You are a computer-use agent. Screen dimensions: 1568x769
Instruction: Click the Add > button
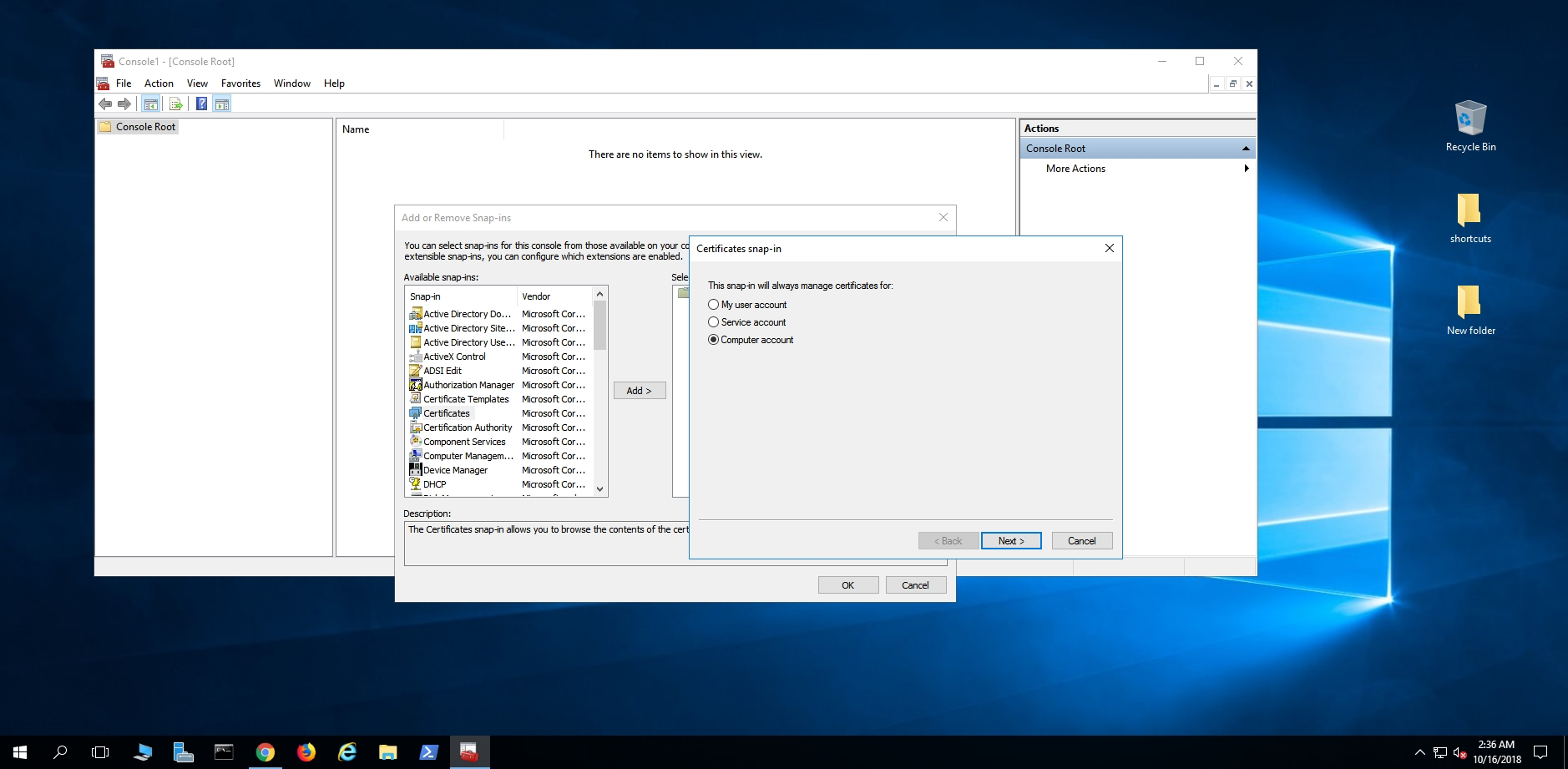point(640,391)
